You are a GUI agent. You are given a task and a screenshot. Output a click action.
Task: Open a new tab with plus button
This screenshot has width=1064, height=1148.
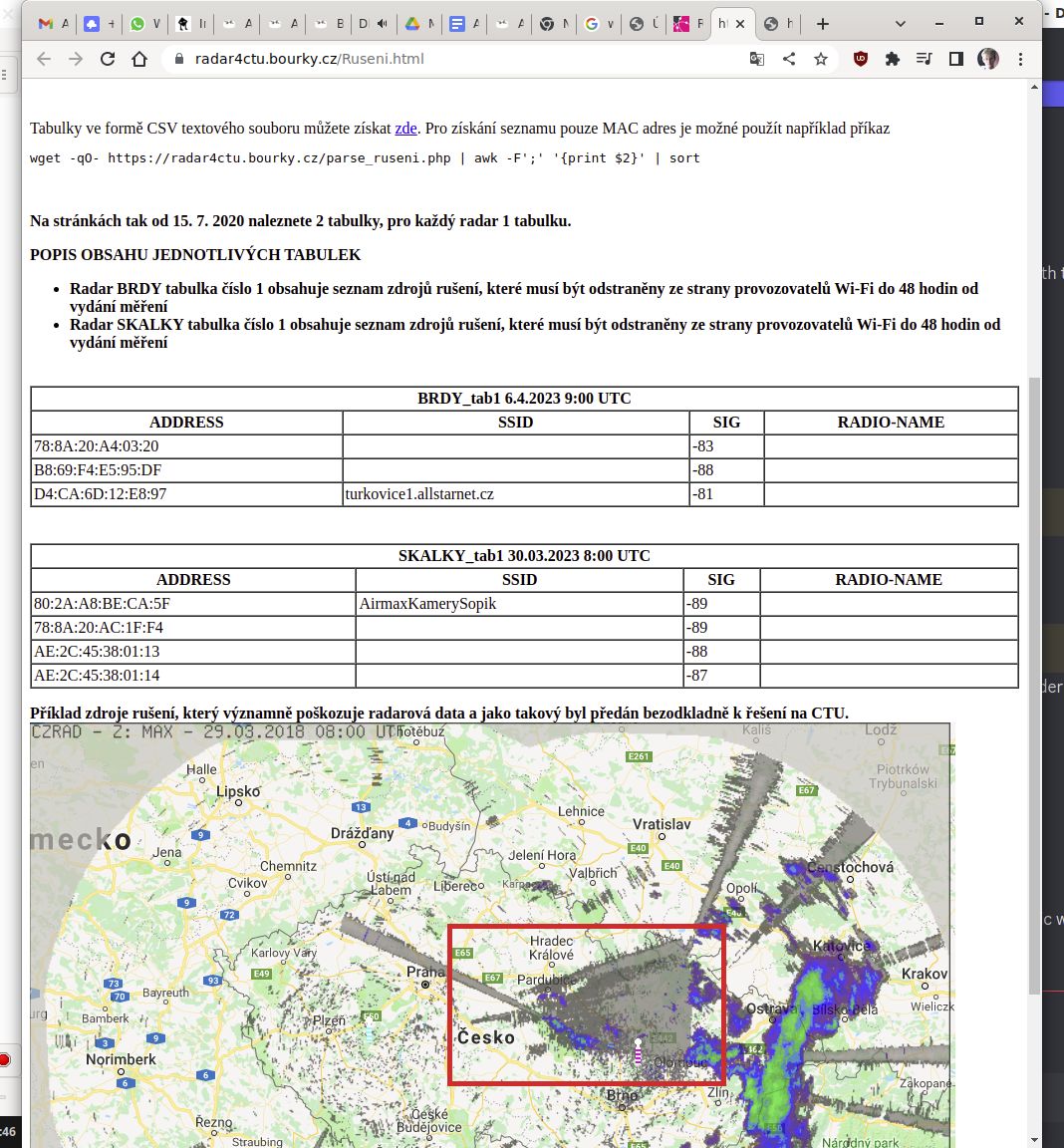coord(822,24)
